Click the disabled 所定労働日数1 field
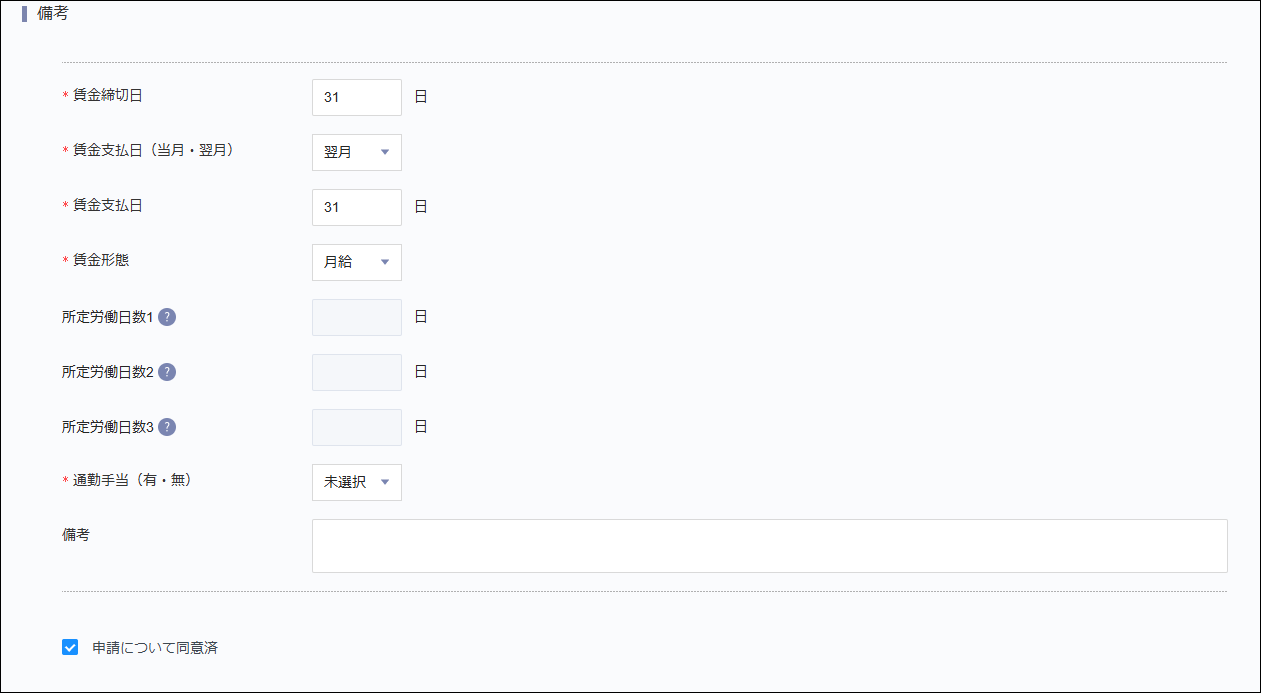The height and width of the screenshot is (693, 1261). [x=356, y=316]
